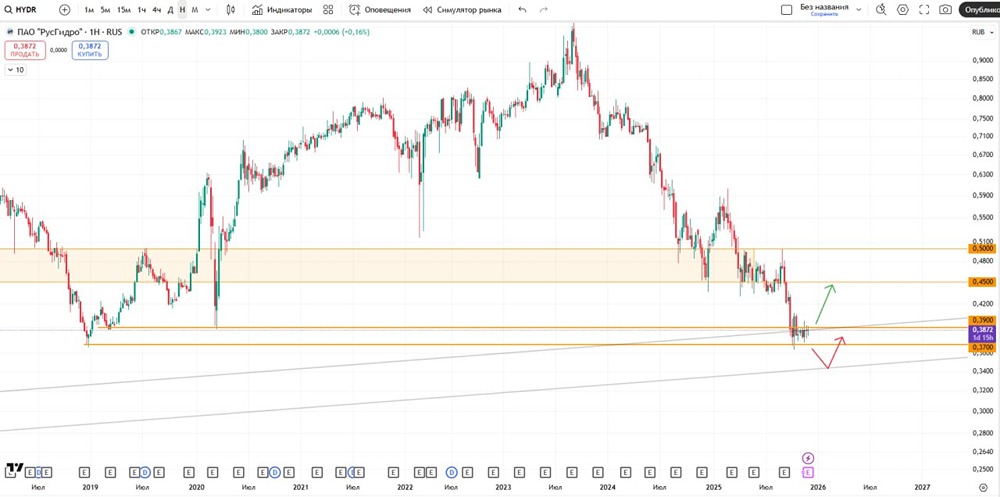Open the chart layout selection square icon
The height and width of the screenshot is (497, 1000).
786,10
